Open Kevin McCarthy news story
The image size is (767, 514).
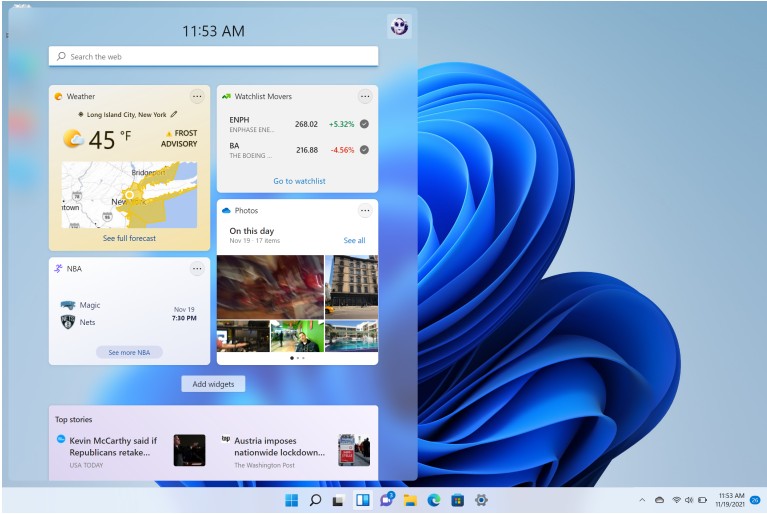coord(113,447)
